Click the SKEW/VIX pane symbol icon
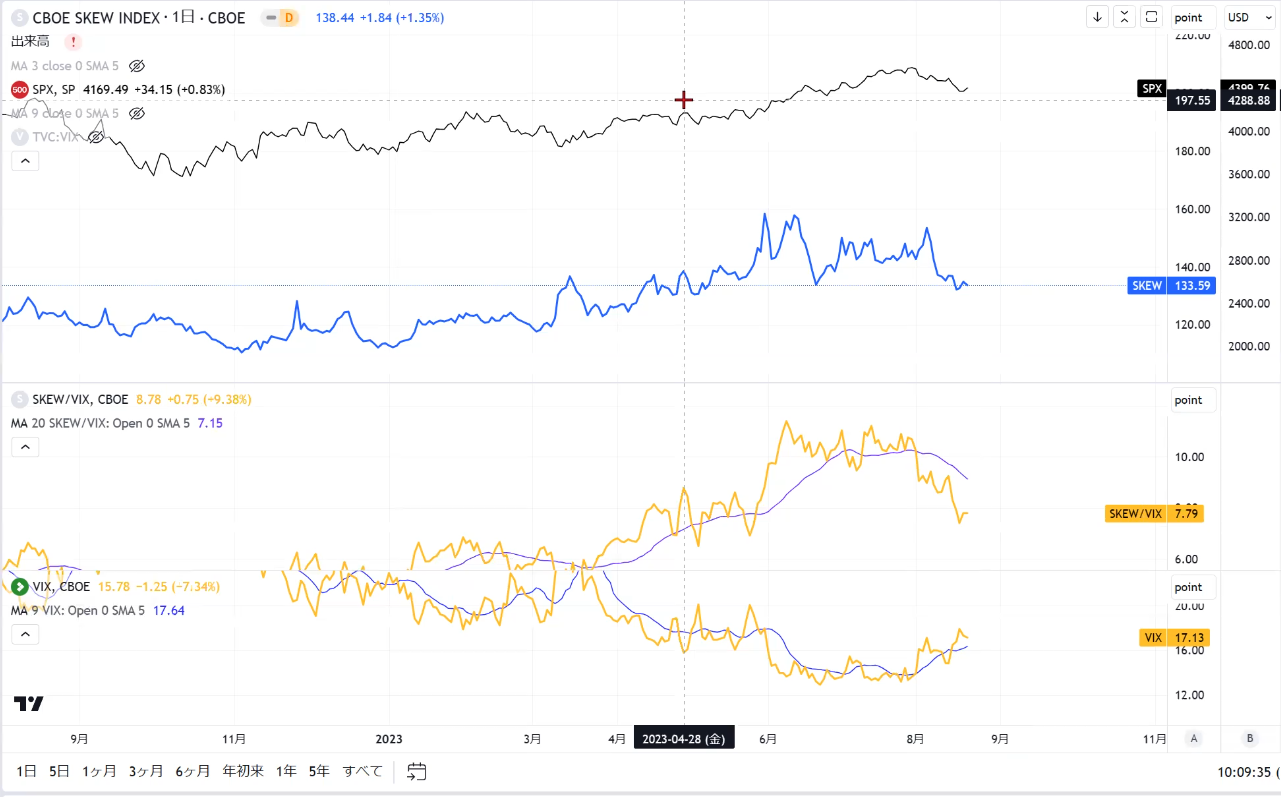Viewport: 1281px width, 797px height. [19, 399]
